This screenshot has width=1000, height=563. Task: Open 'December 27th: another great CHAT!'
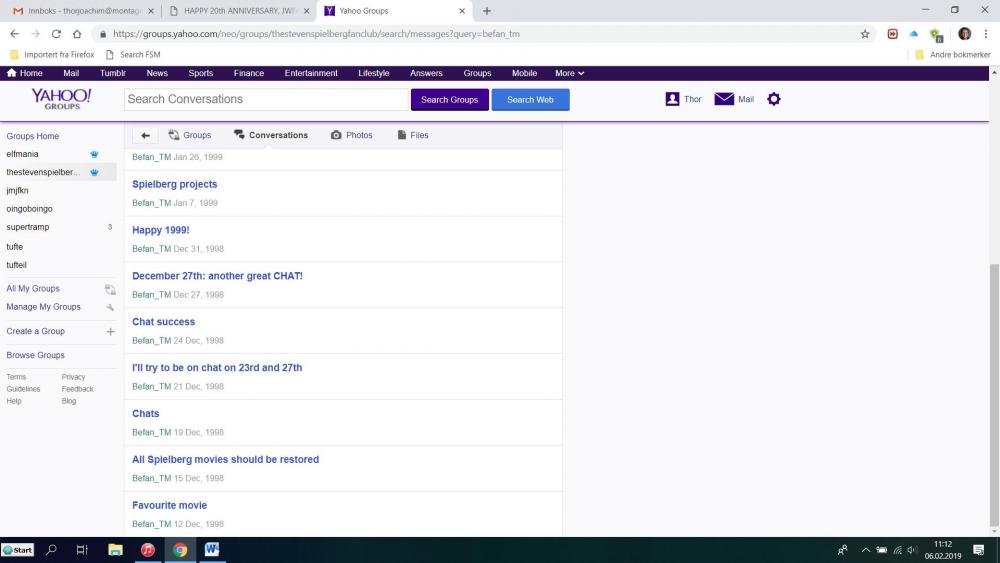tap(217, 276)
